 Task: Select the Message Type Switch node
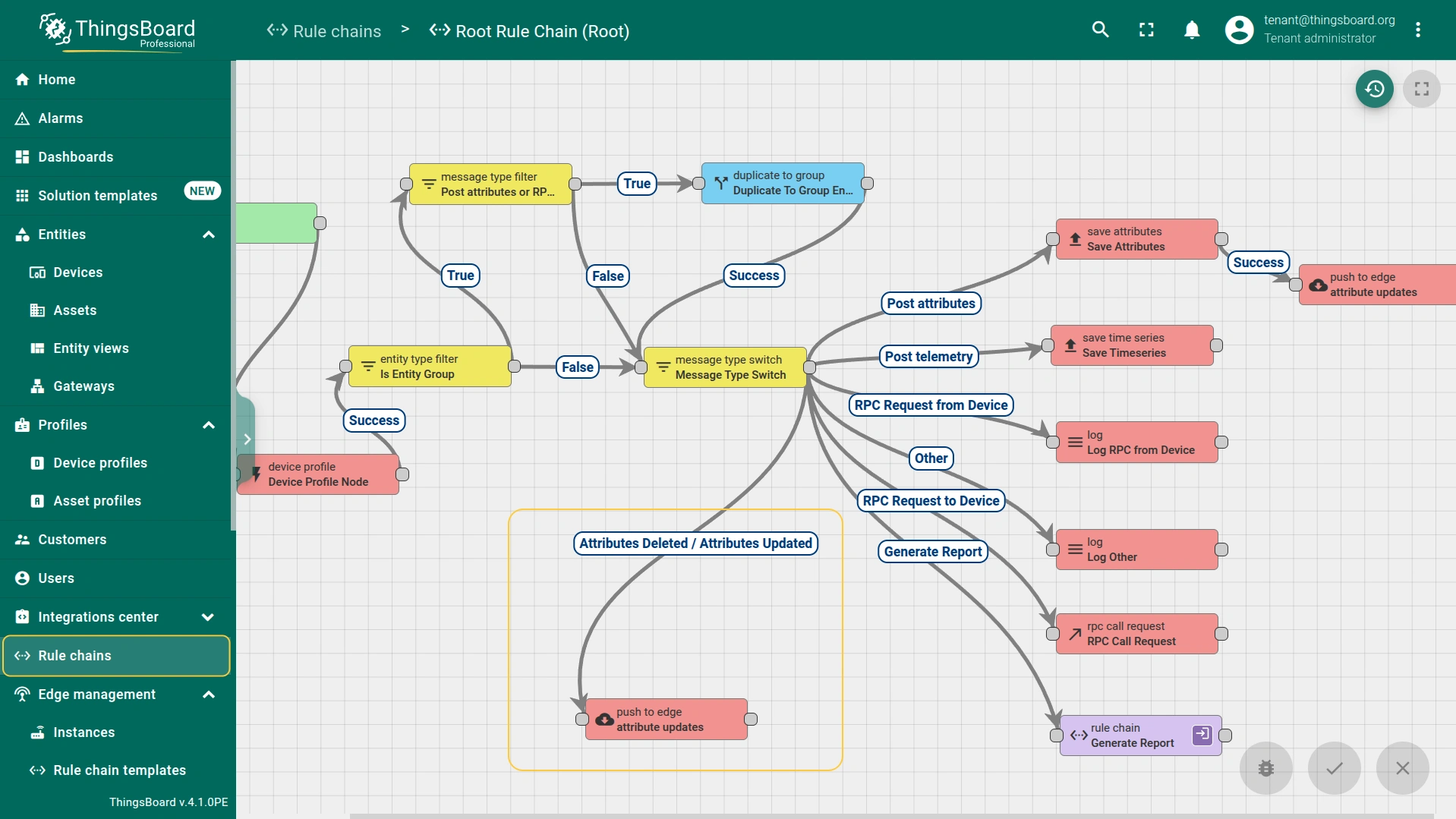tap(725, 367)
